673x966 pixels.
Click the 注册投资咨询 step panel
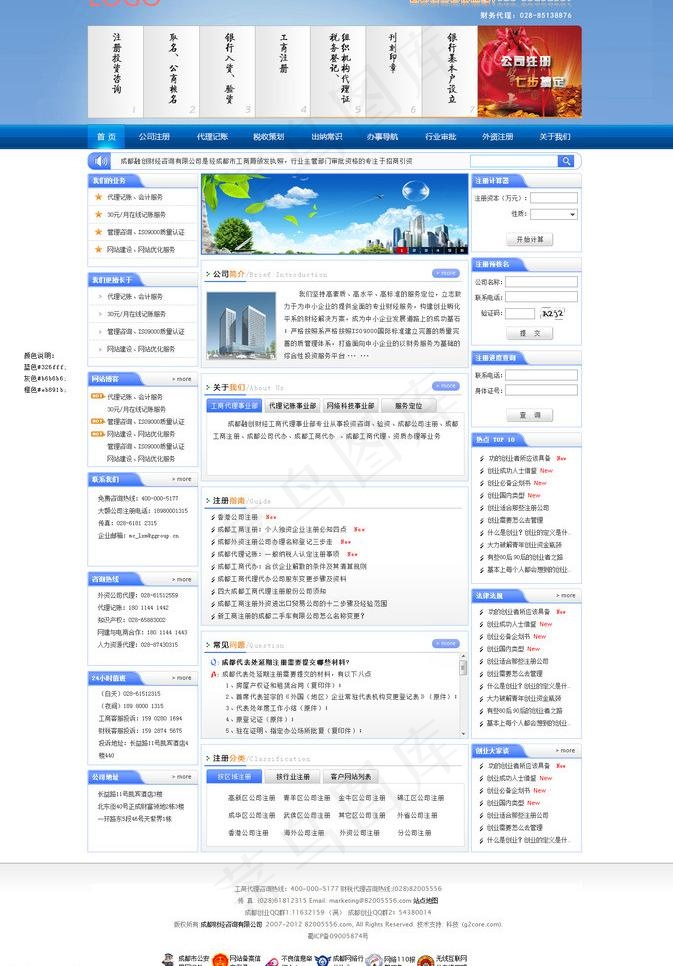click(x=116, y=71)
